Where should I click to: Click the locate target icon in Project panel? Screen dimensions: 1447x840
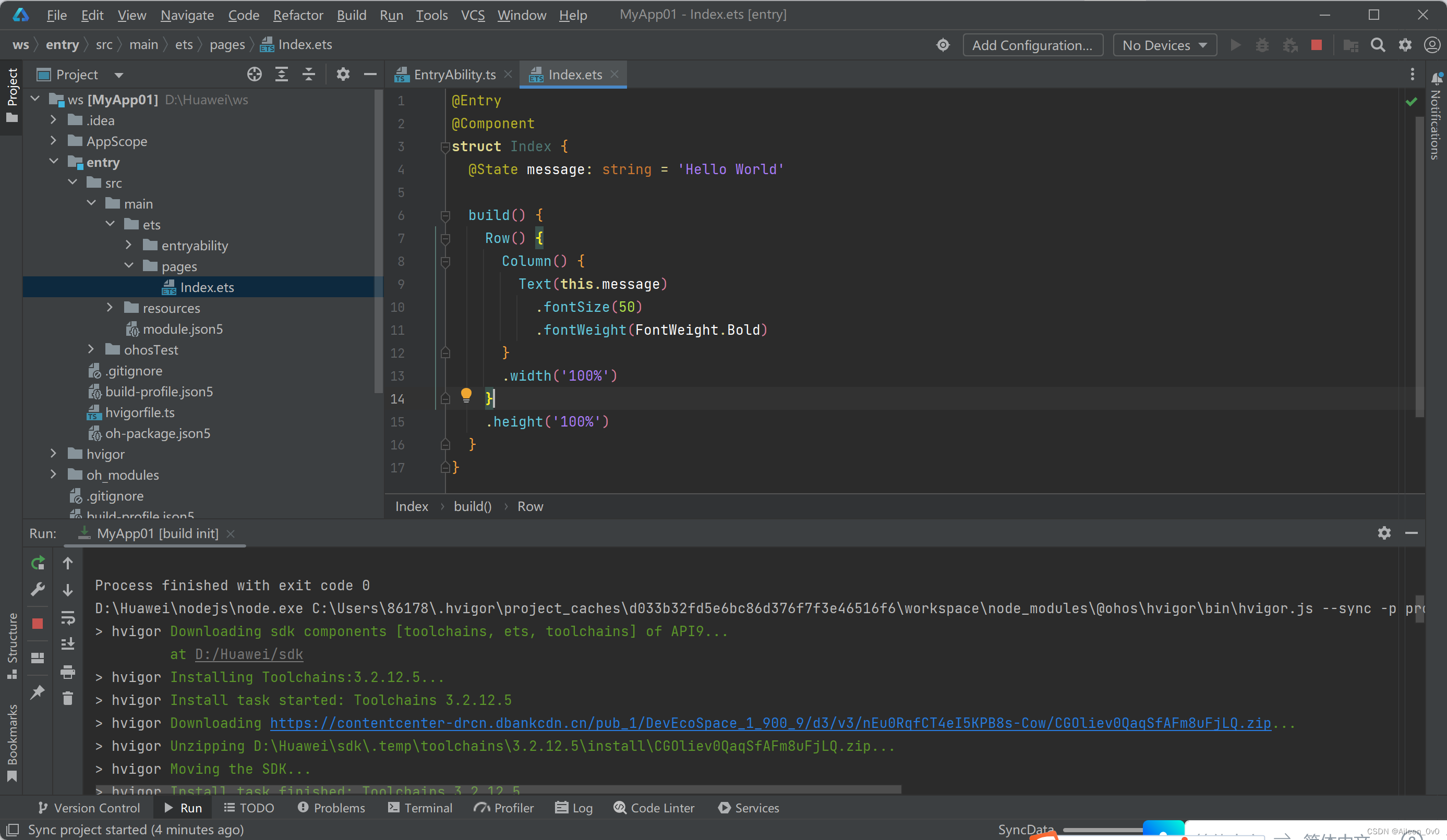pos(255,74)
